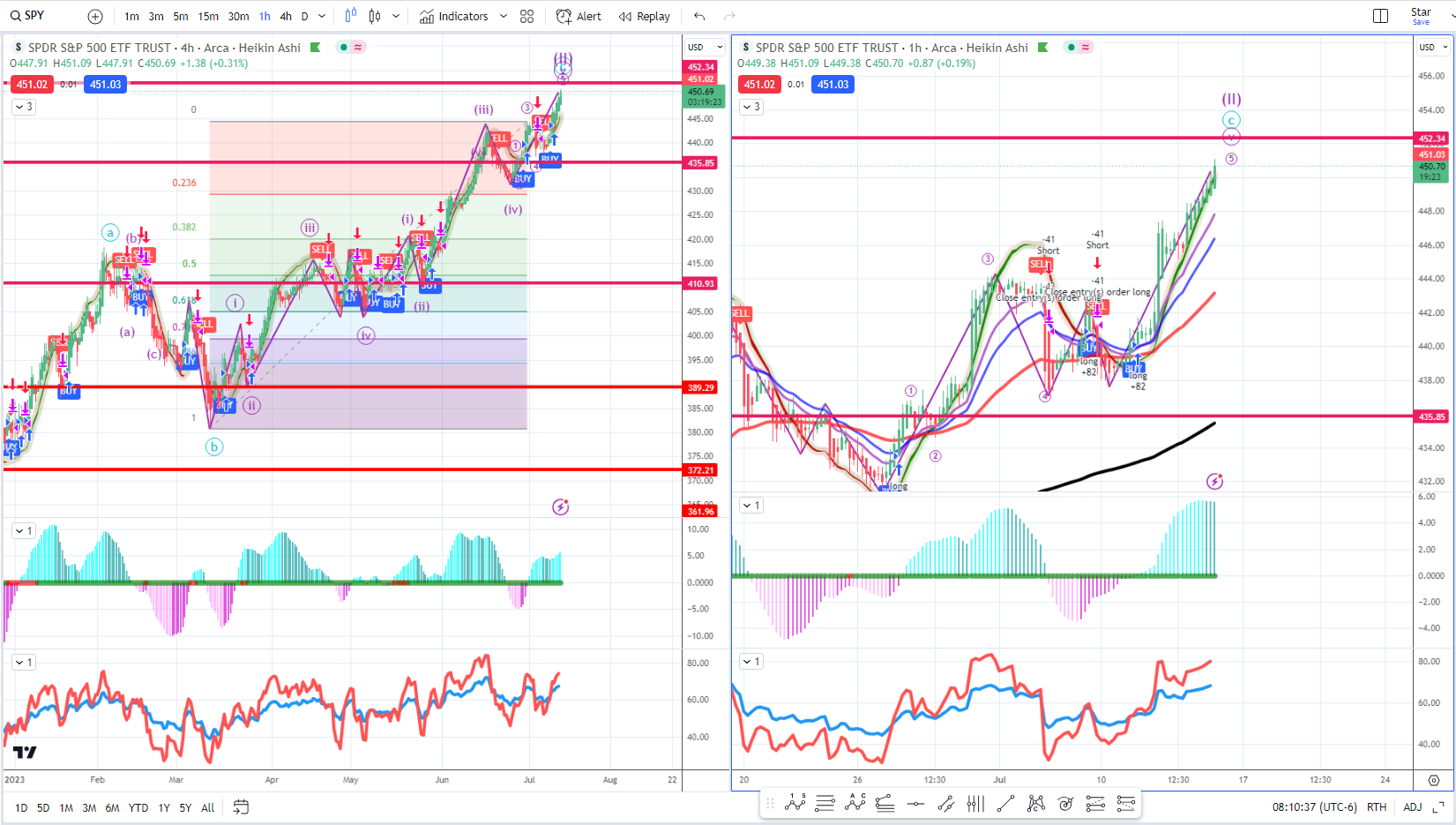Click the green flag on left chart symbol
The width and height of the screenshot is (1456, 825).
pos(315,48)
